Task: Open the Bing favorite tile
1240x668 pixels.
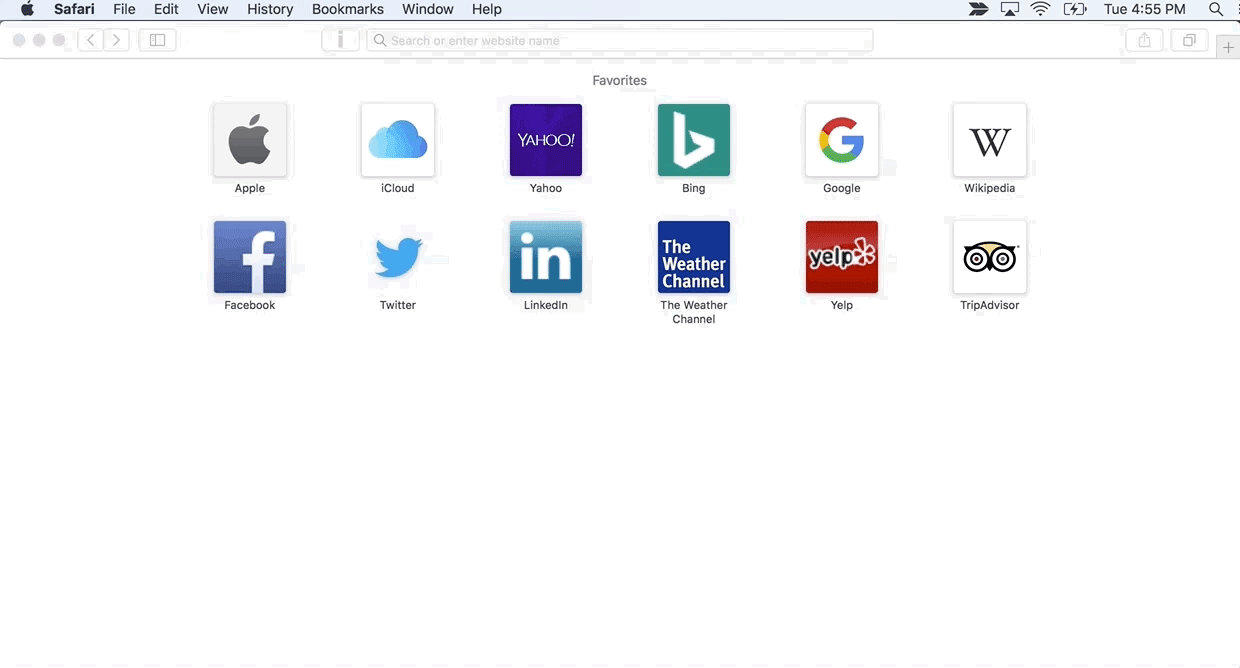Action: pyautogui.click(x=694, y=140)
